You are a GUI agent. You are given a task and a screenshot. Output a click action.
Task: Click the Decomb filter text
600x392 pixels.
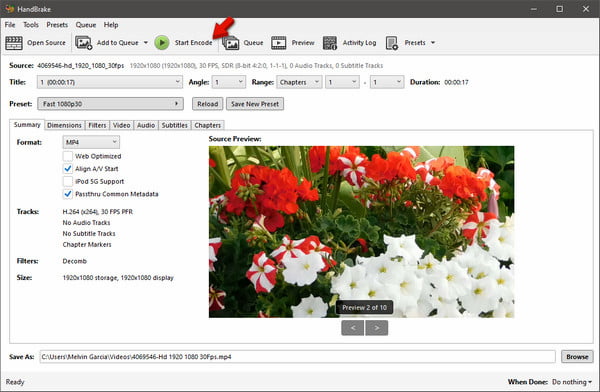tap(75, 261)
